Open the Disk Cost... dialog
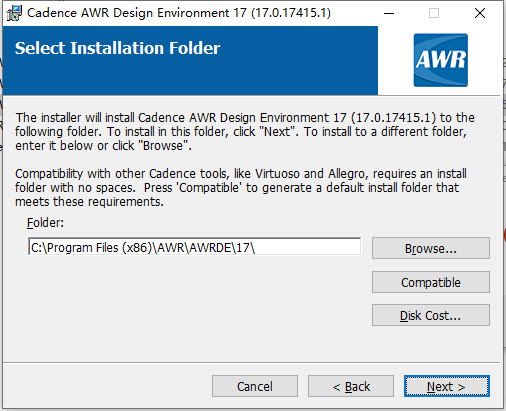 point(431,315)
